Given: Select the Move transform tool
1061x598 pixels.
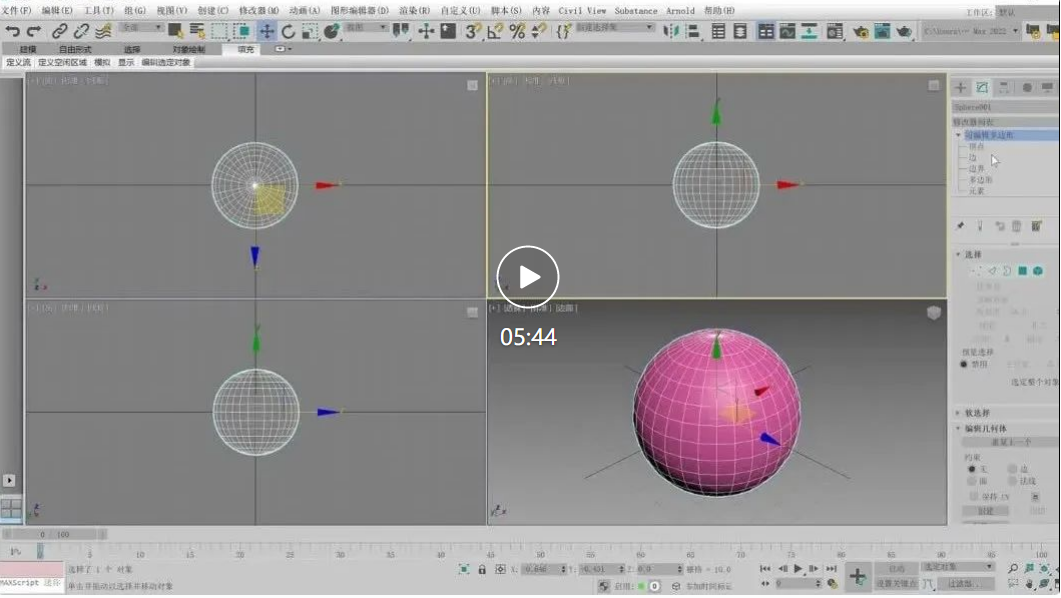Looking at the screenshot, I should (267, 32).
